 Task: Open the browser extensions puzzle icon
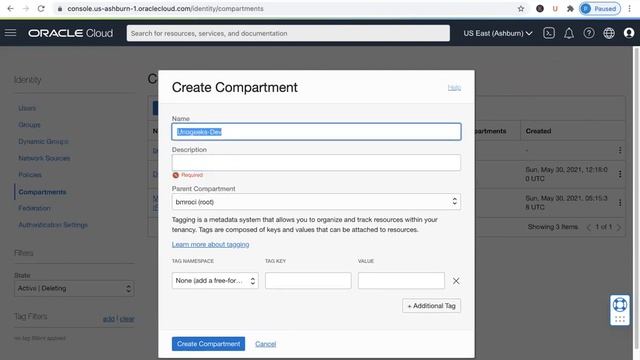coord(570,9)
